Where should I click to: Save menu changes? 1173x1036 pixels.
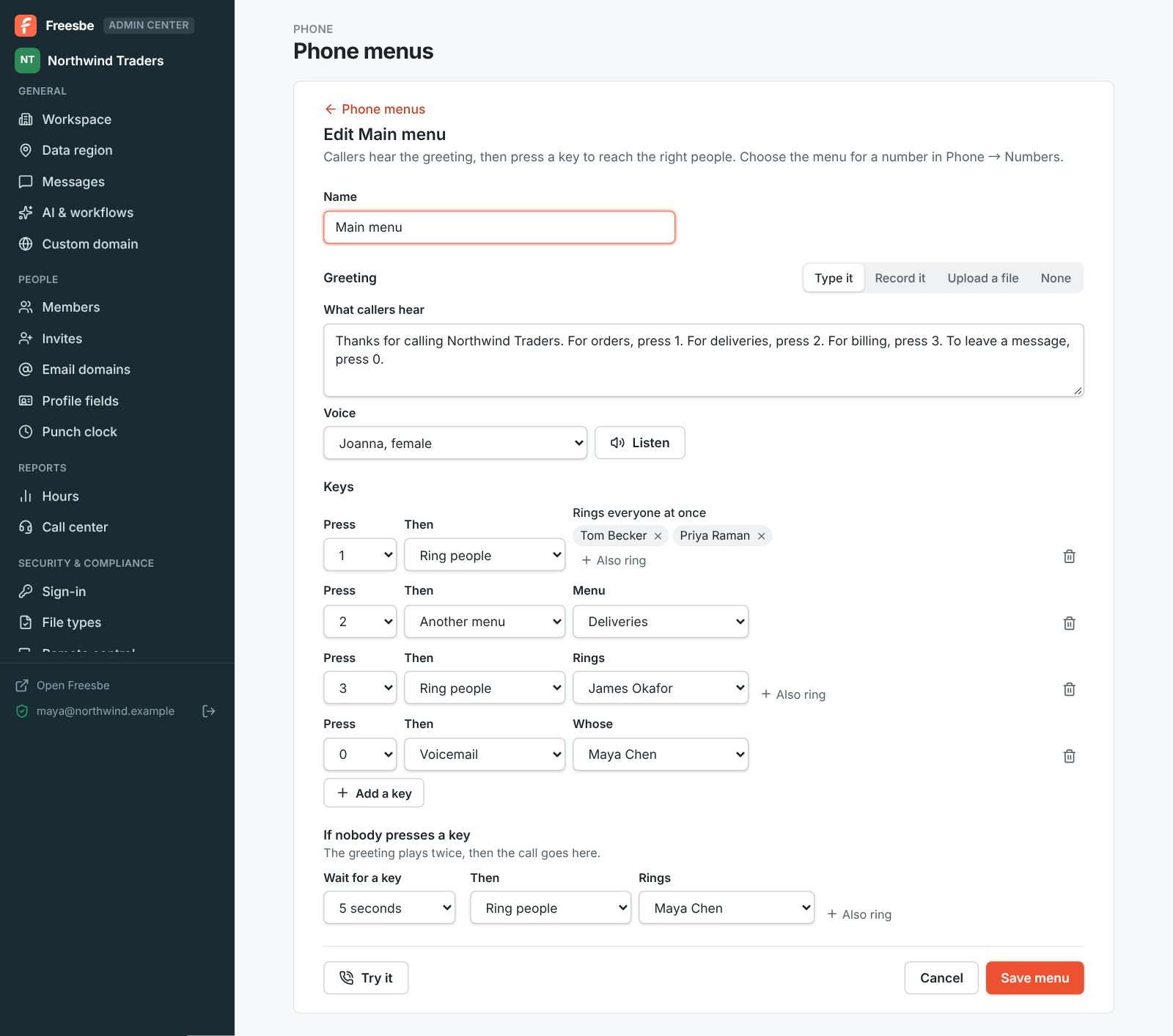(1034, 978)
